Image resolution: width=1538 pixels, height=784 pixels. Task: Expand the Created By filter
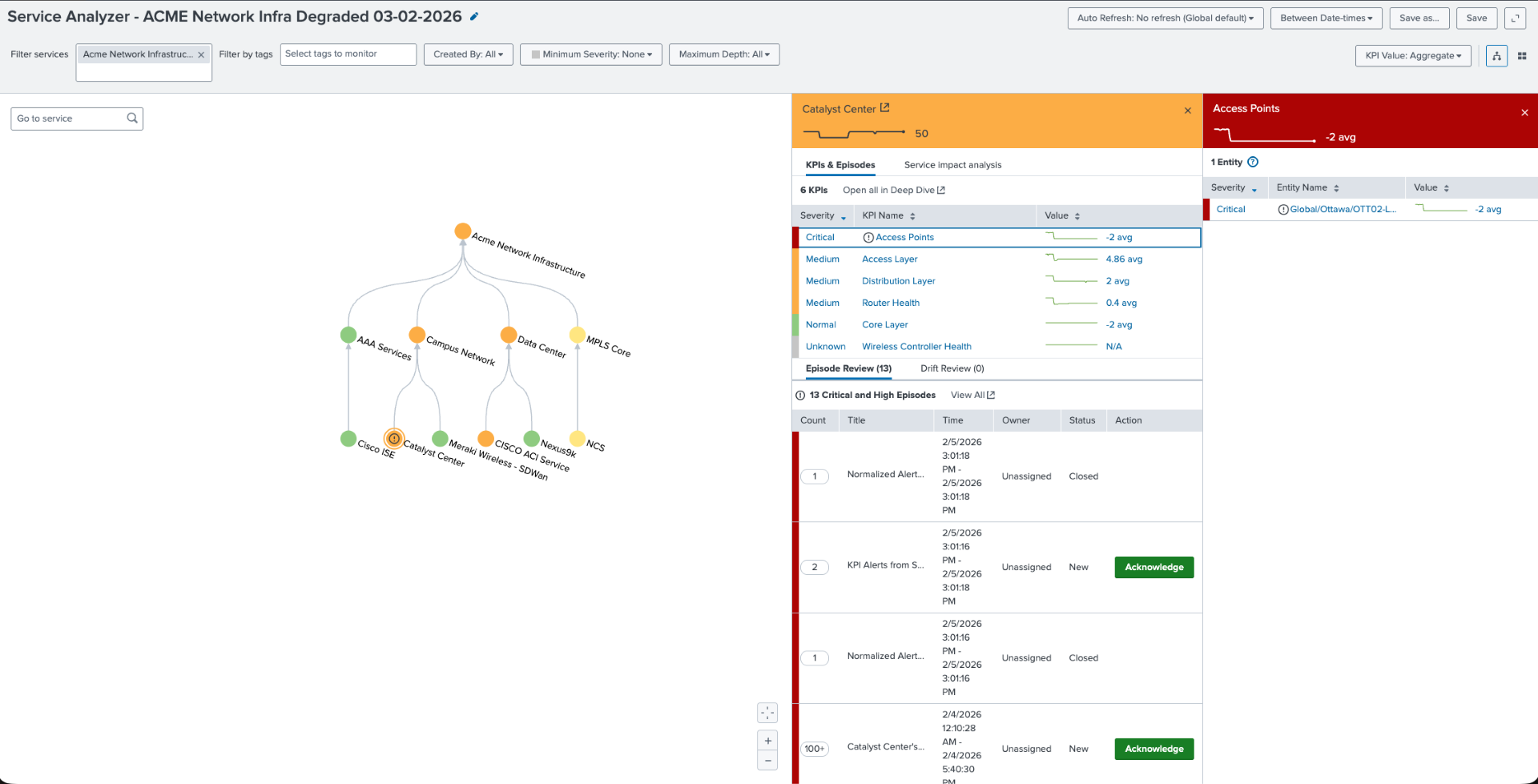[468, 54]
